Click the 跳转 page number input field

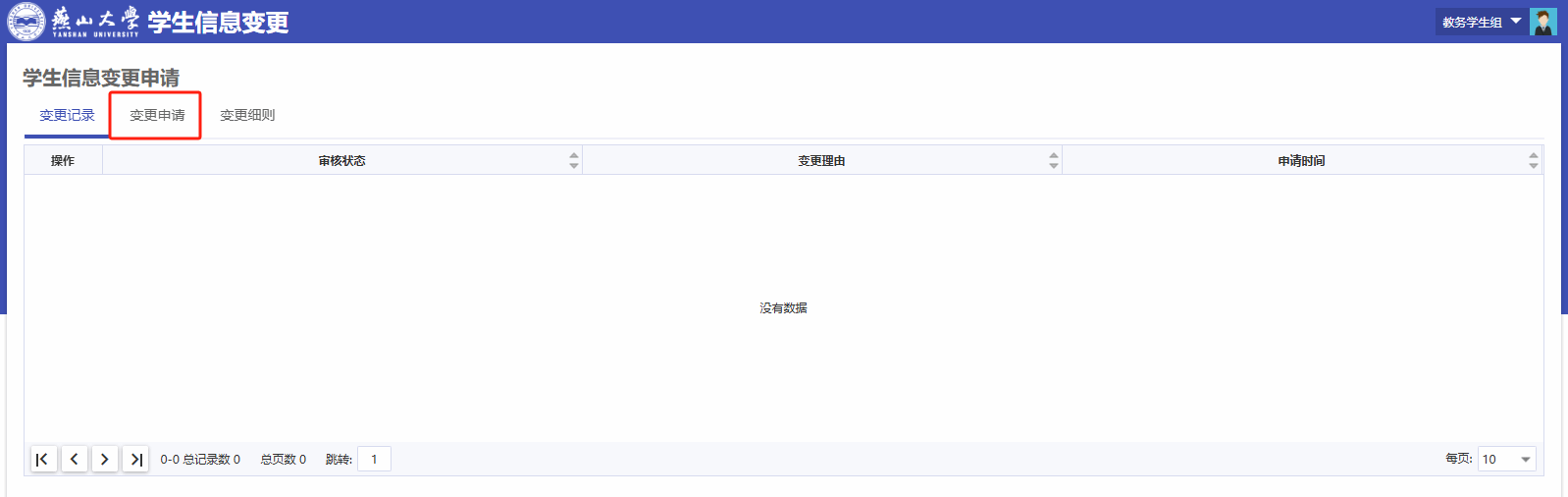pyautogui.click(x=374, y=459)
